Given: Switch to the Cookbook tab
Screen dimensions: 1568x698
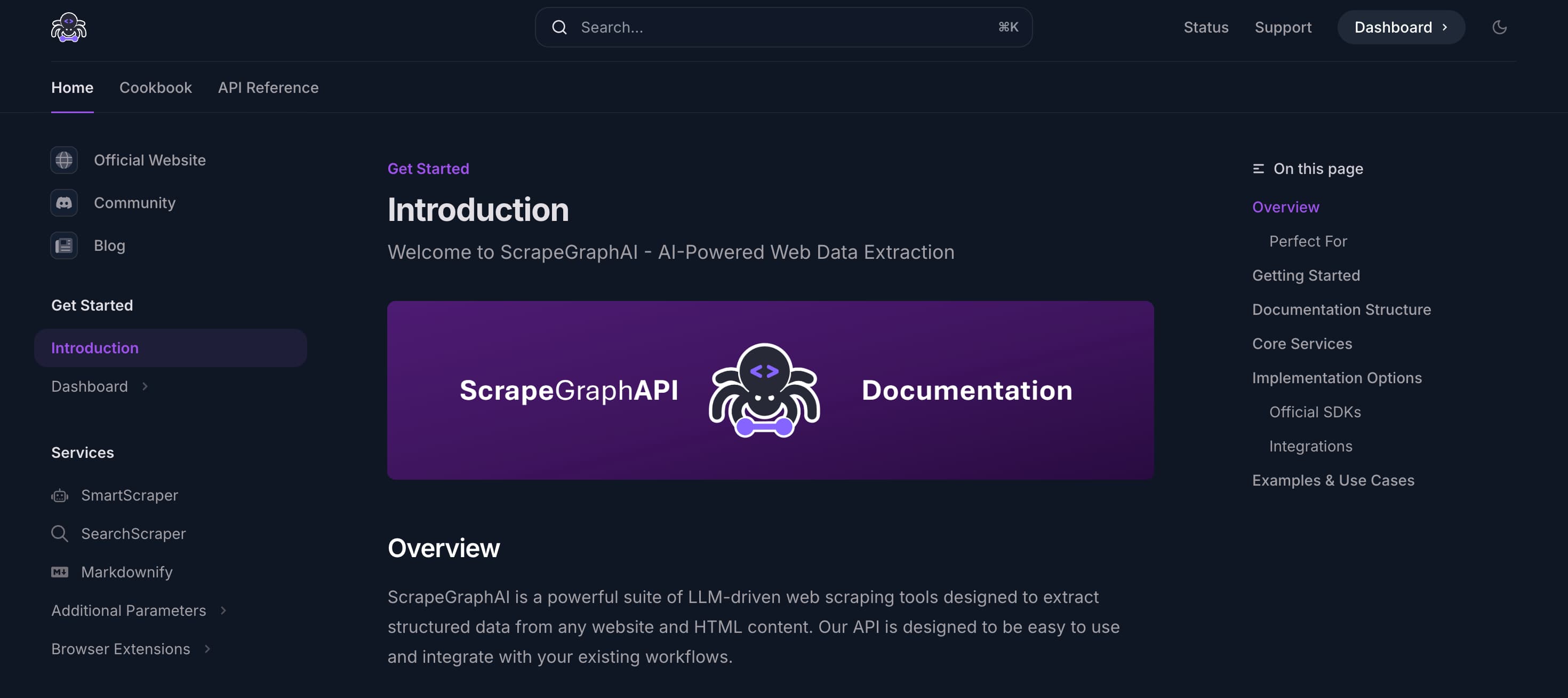Looking at the screenshot, I should (156, 88).
